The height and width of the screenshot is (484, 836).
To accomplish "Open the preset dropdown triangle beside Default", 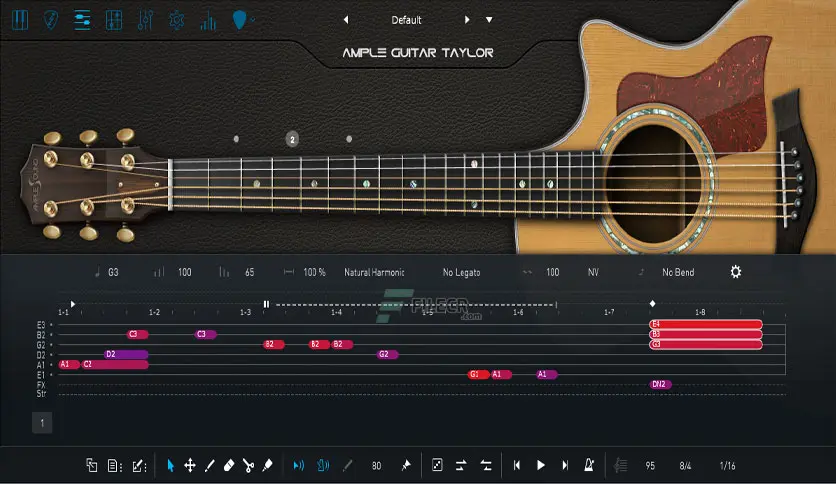I will click(489, 20).
